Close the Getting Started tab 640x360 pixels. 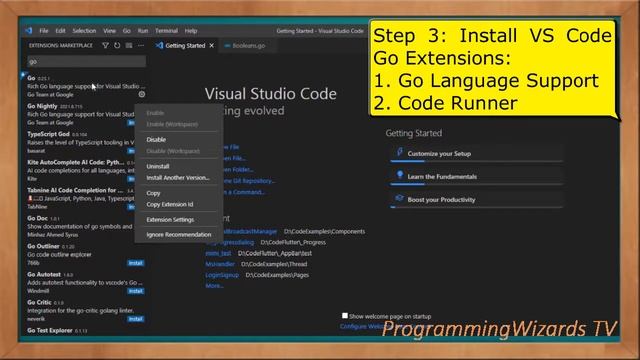click(211, 46)
